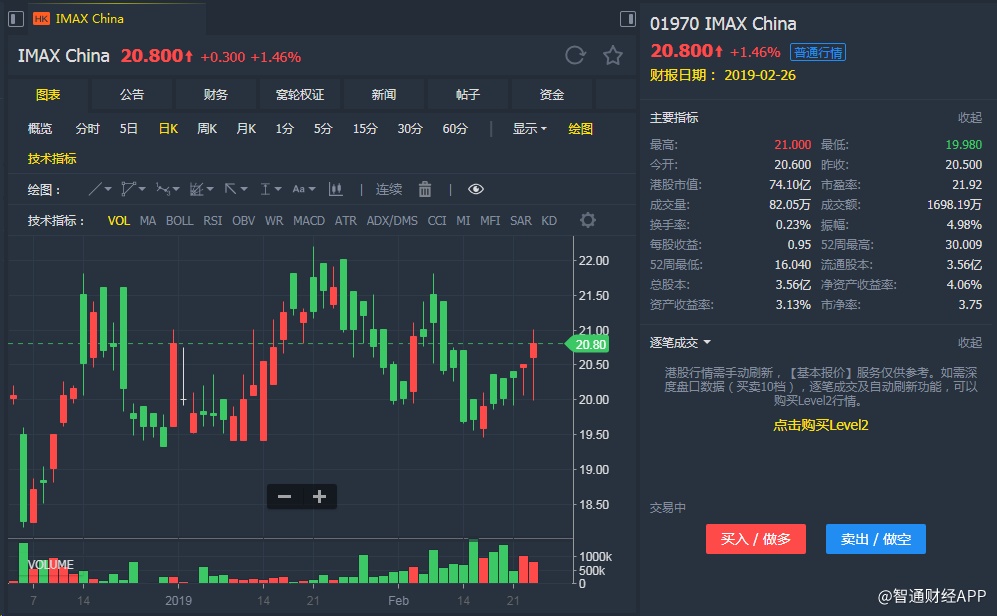Viewport: 997px width, 616px height.
Task: Zoom in chart with plus button
Action: [320, 496]
